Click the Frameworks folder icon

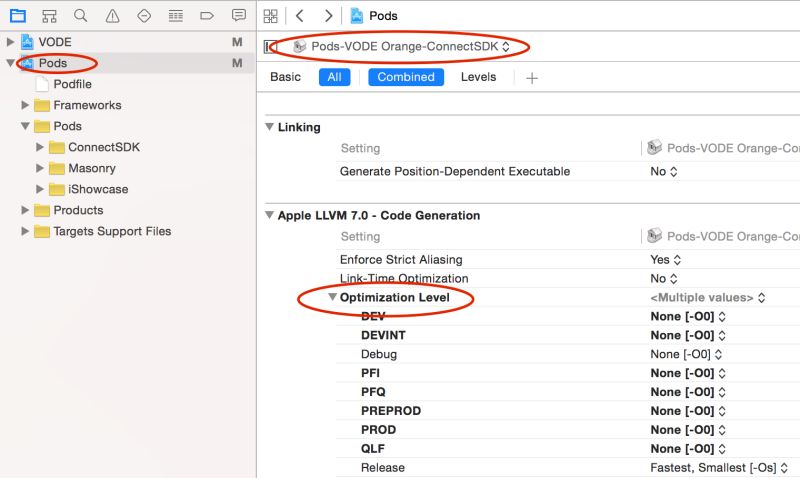point(41,106)
